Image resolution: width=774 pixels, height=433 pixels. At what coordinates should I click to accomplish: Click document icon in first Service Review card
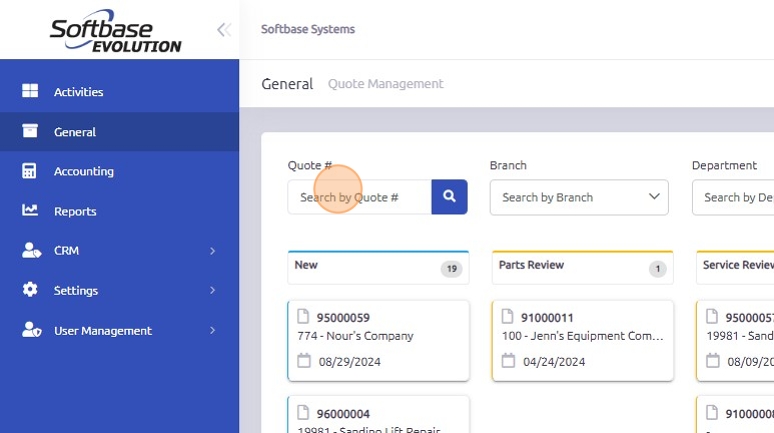pyautogui.click(x=712, y=316)
